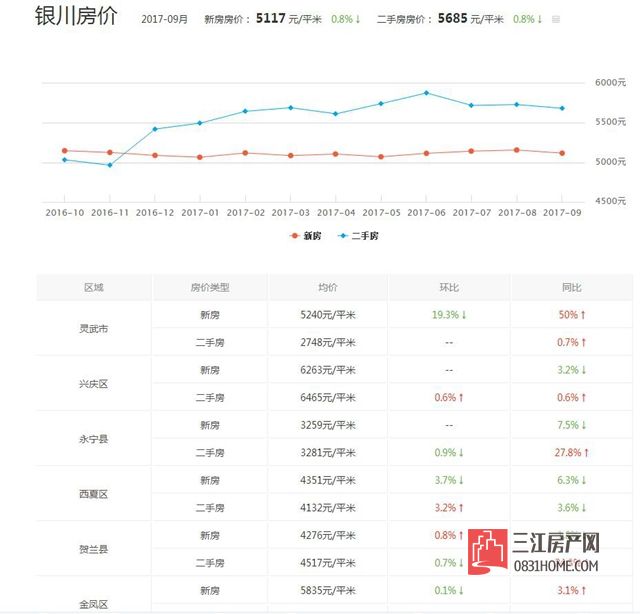Viewport: 640px width, 614px height.
Task: Click the 3.6% year-on-year decrease value
Action: (571, 507)
